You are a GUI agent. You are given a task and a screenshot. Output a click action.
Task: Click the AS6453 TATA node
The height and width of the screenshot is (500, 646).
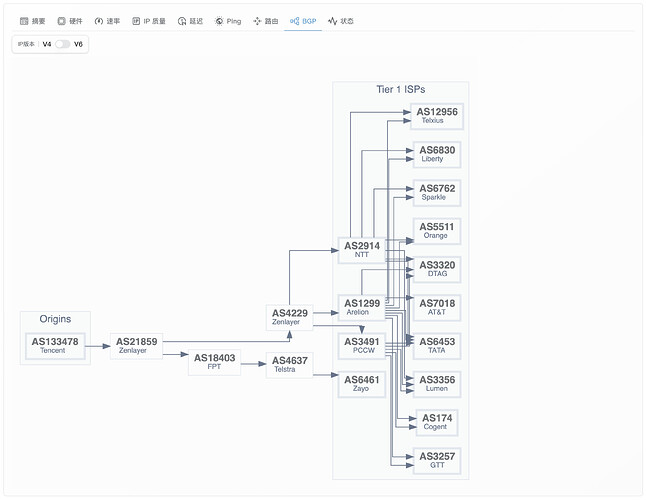(x=437, y=346)
